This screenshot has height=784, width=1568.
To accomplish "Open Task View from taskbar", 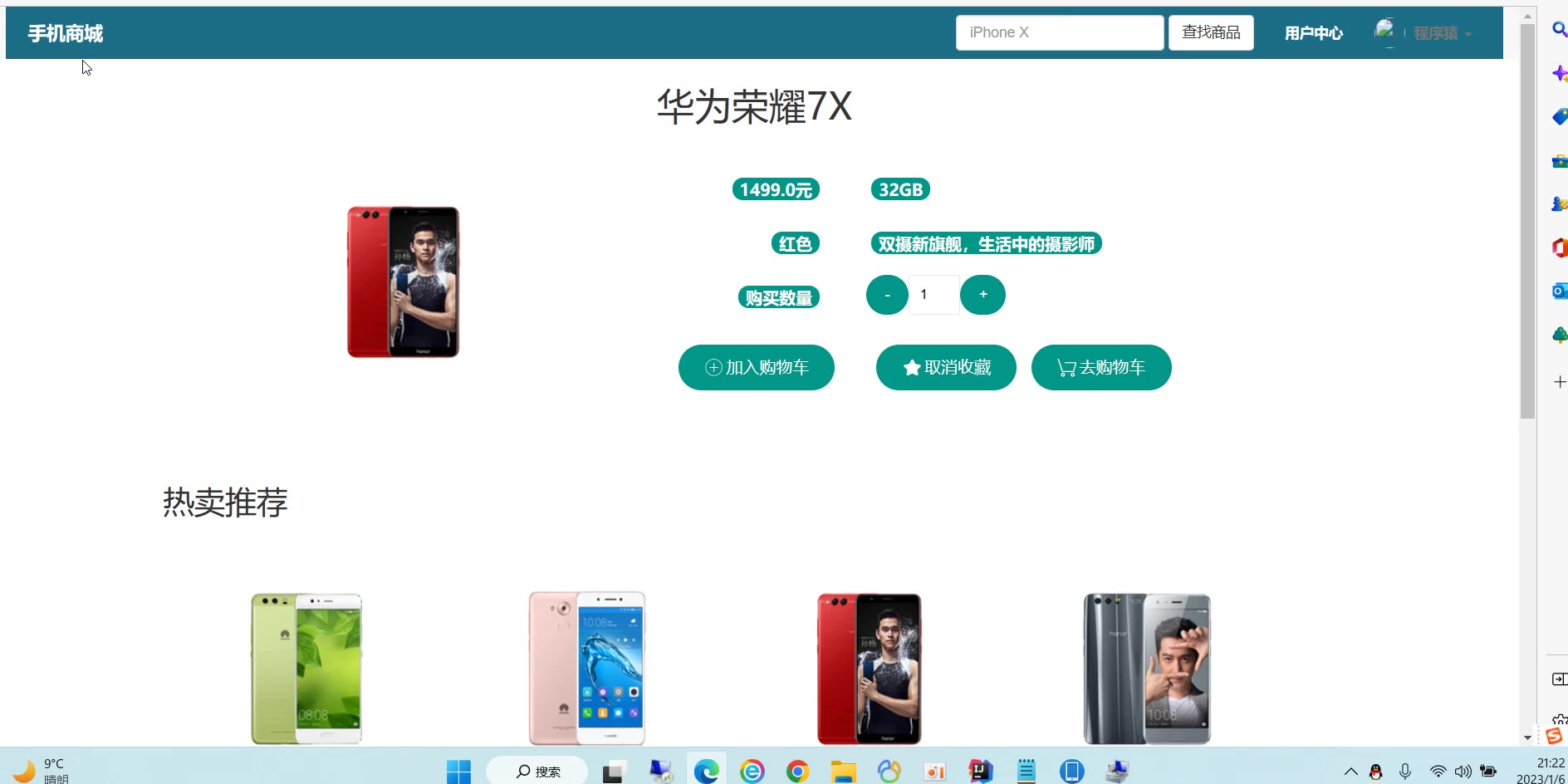I will click(614, 772).
